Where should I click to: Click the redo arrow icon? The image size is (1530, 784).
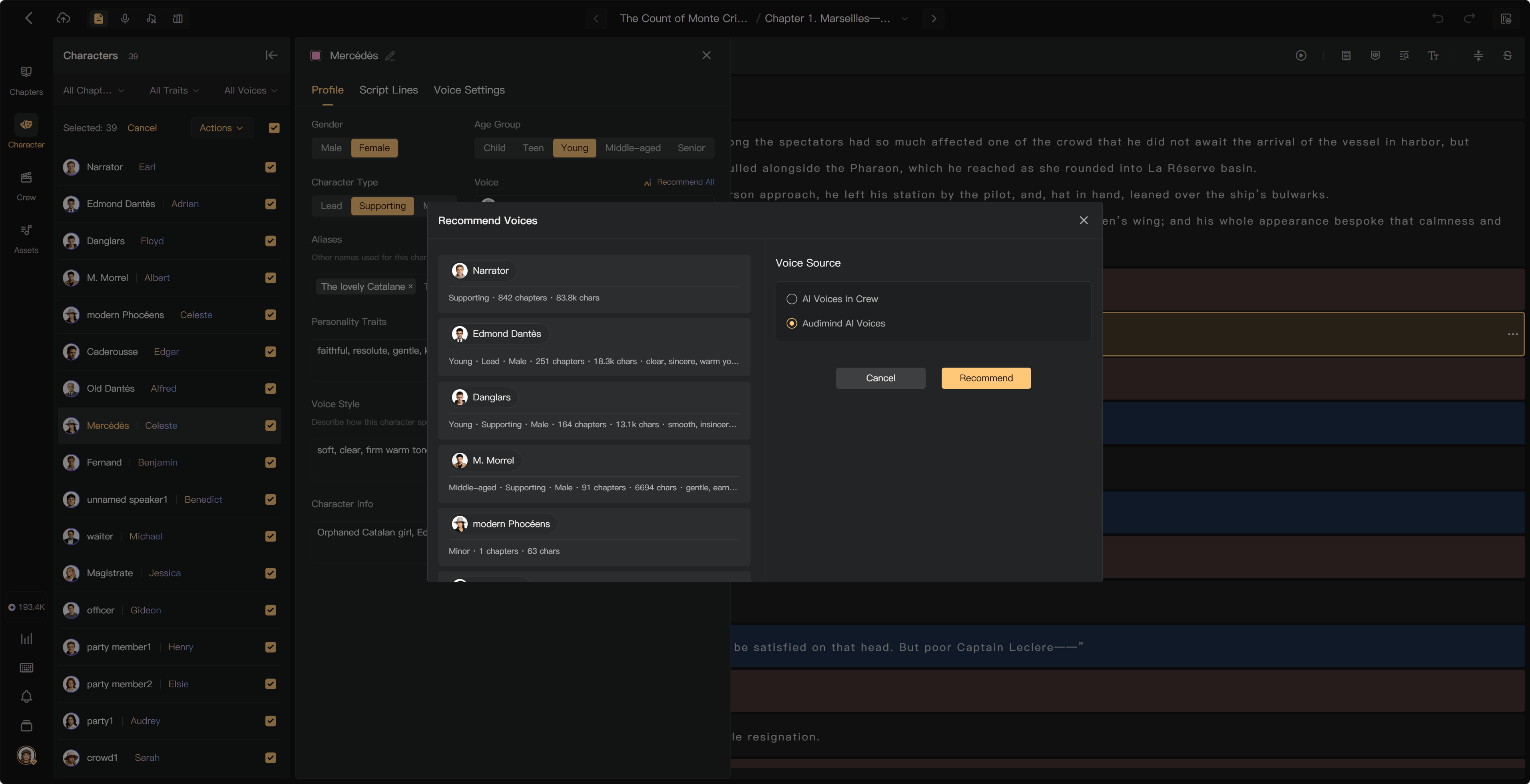(x=1469, y=18)
